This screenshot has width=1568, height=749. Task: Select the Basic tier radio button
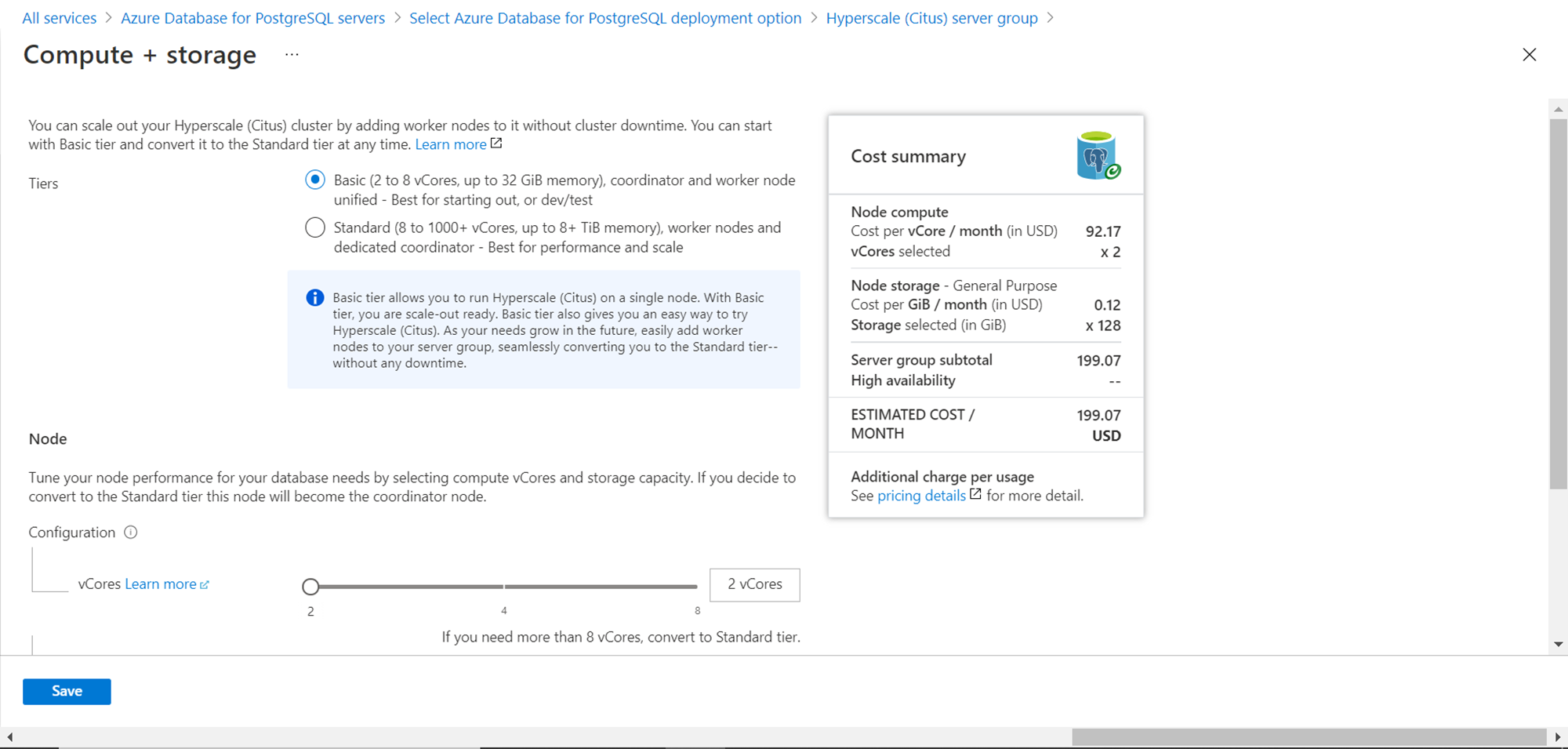(315, 180)
